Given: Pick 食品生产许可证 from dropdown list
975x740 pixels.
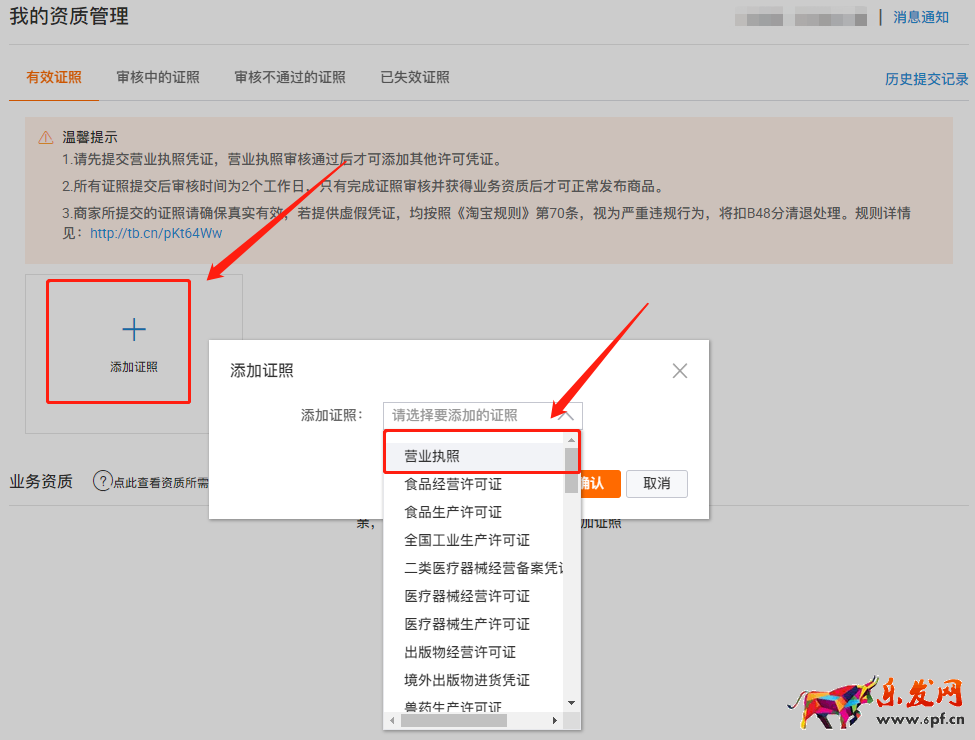Looking at the screenshot, I should 453,512.
